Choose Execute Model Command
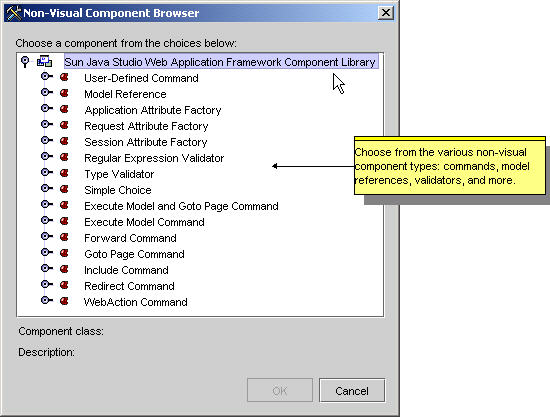This screenshot has height=417, width=550. [x=144, y=222]
